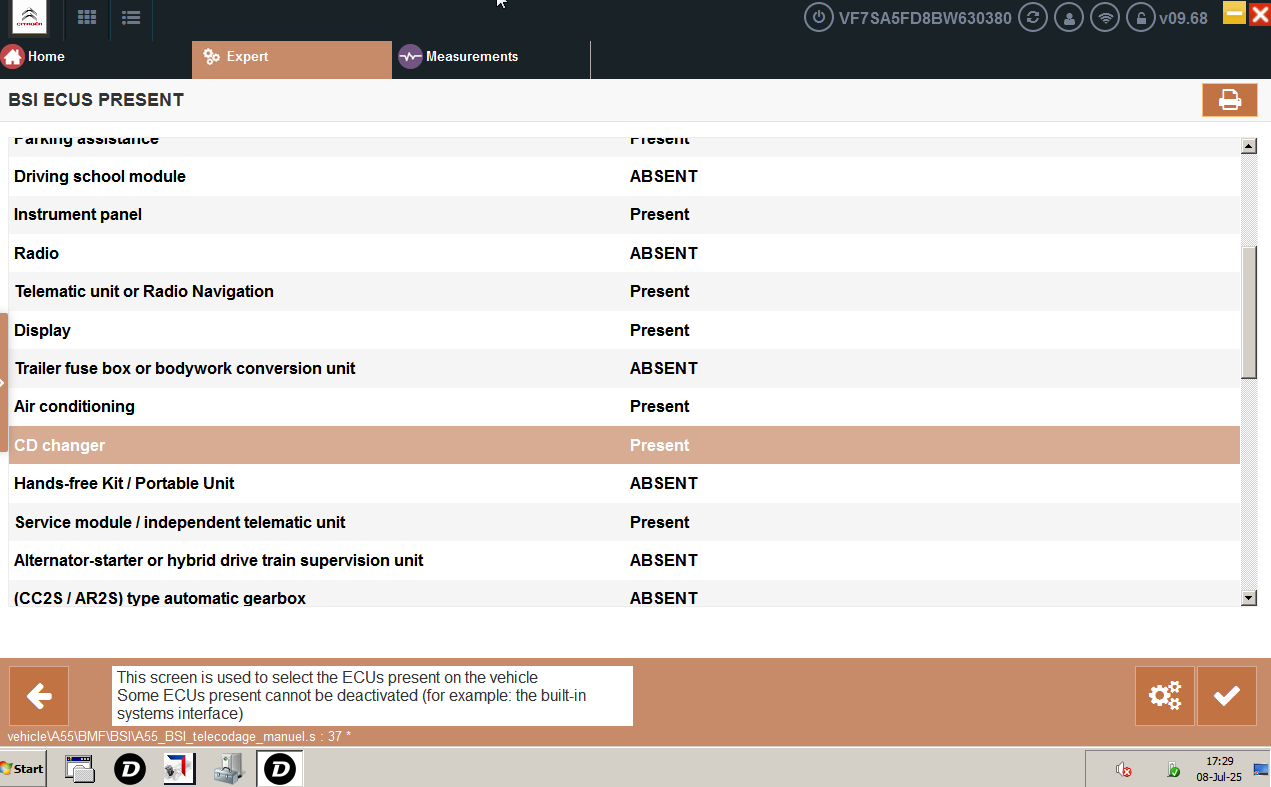
Task: Confirm with the checkmark button
Action: point(1226,695)
